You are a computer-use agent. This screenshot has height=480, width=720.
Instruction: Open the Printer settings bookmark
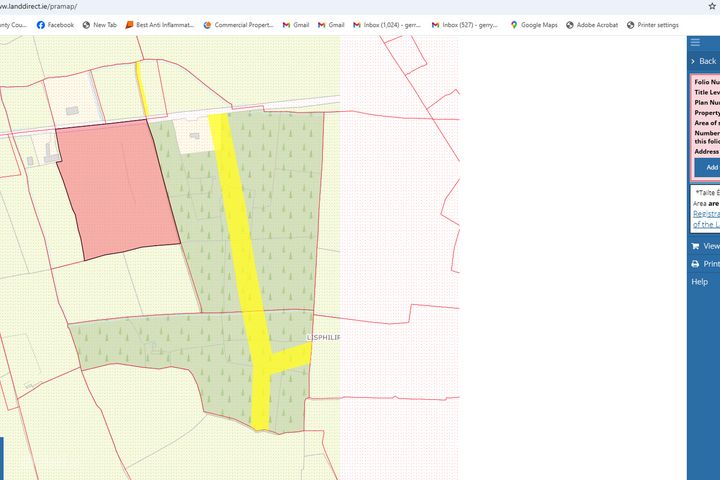tap(652, 25)
